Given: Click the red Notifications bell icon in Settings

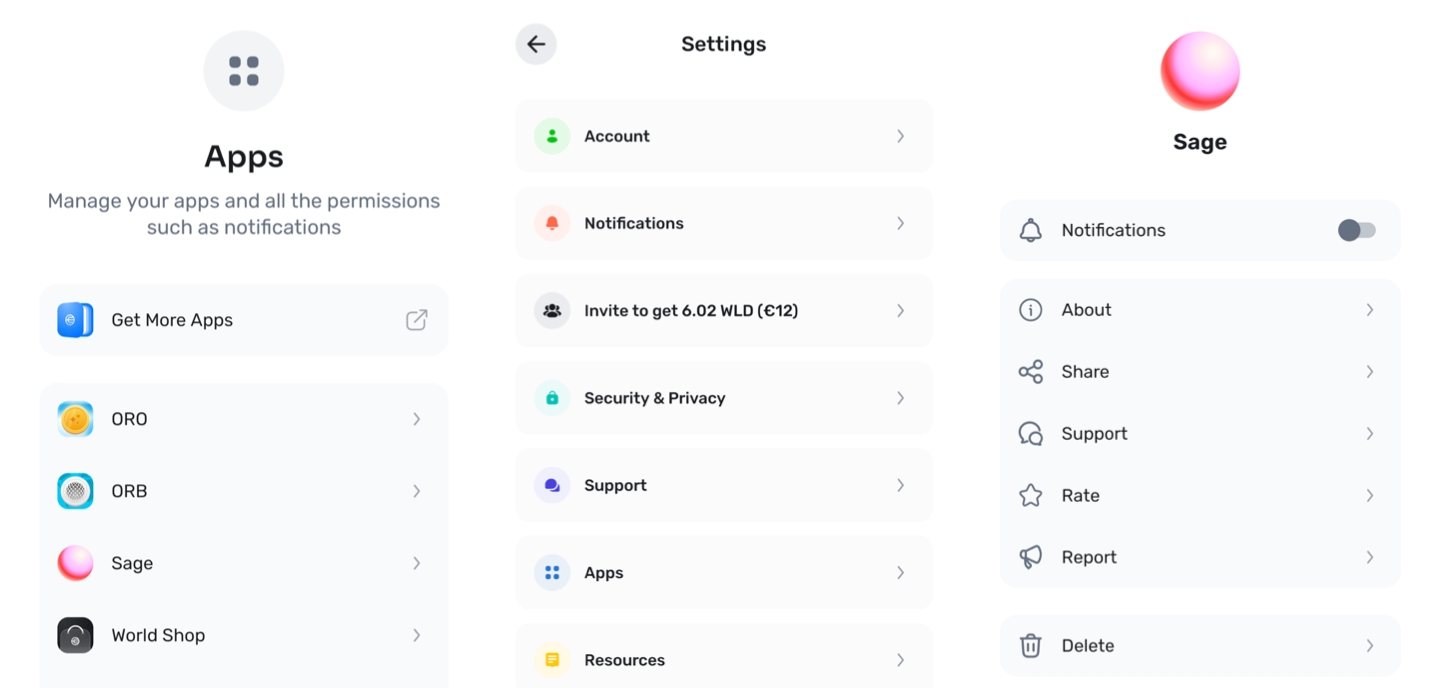Looking at the screenshot, I should click(552, 223).
